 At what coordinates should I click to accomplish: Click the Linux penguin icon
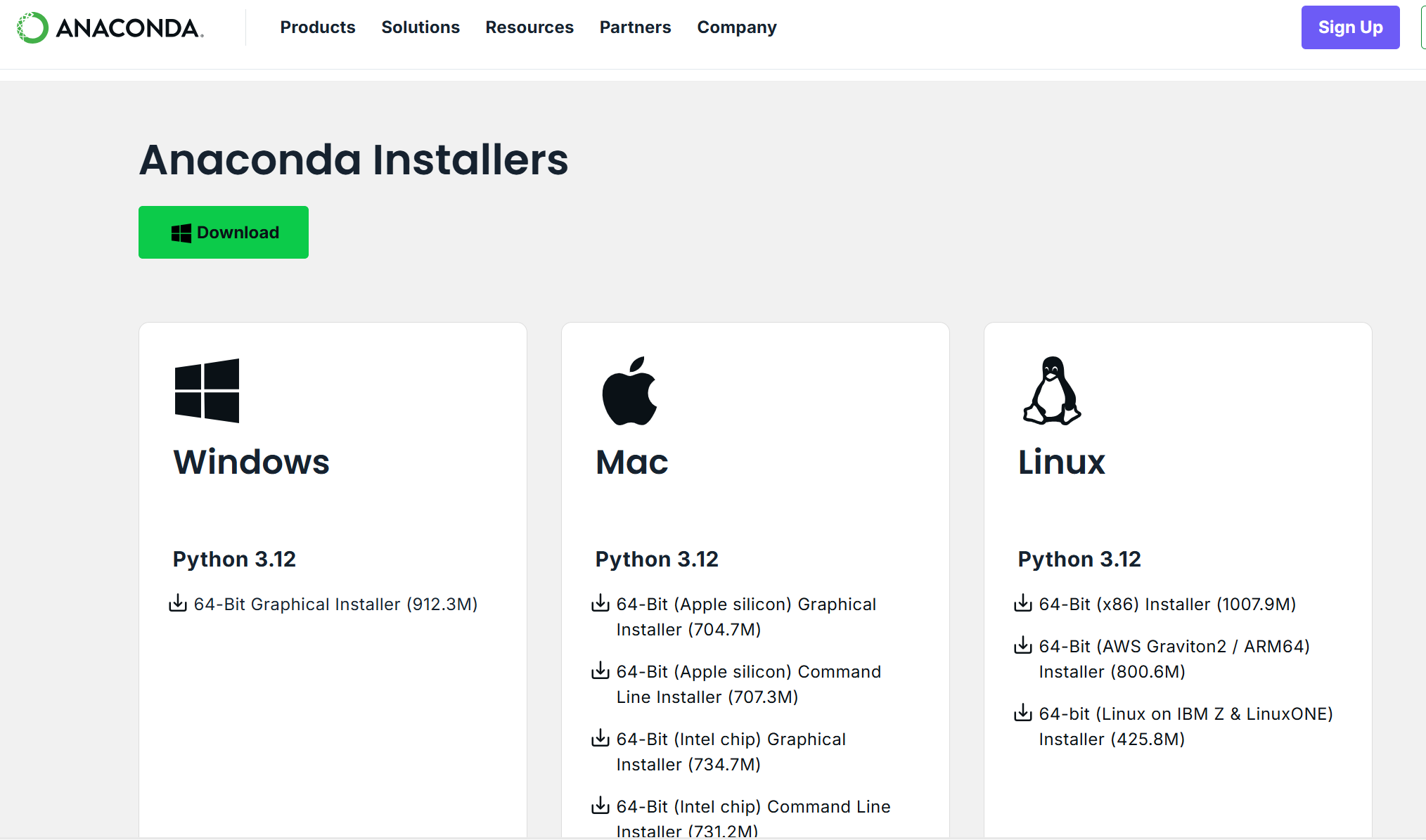click(1052, 391)
